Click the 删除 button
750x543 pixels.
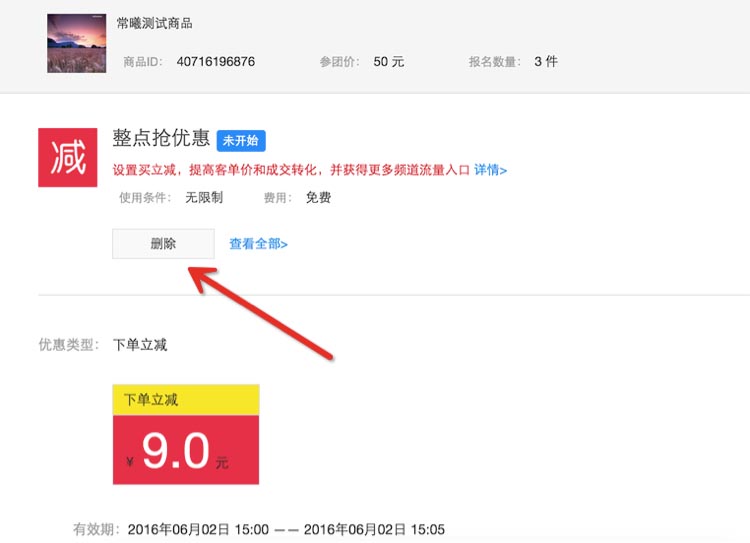(x=163, y=244)
